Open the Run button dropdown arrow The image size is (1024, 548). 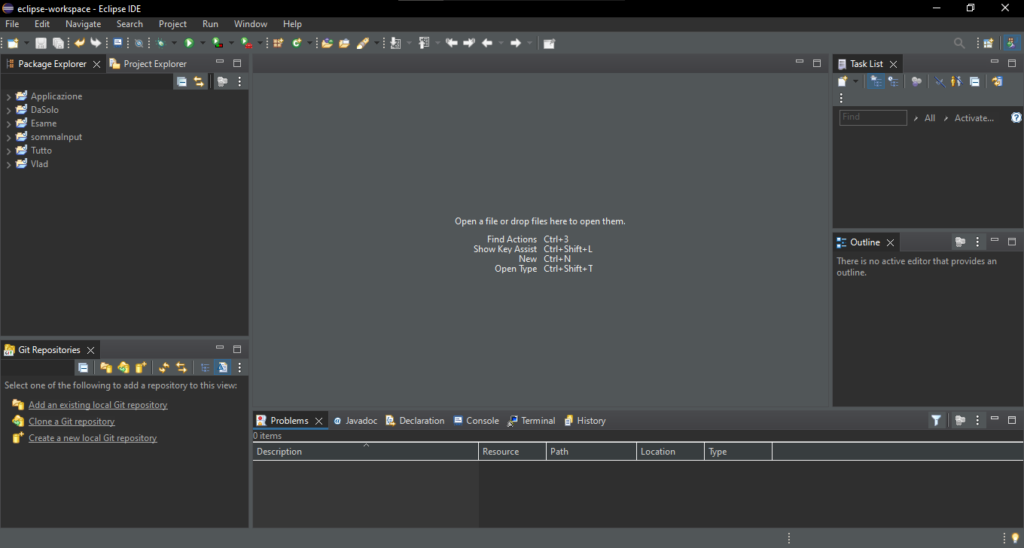pos(202,43)
